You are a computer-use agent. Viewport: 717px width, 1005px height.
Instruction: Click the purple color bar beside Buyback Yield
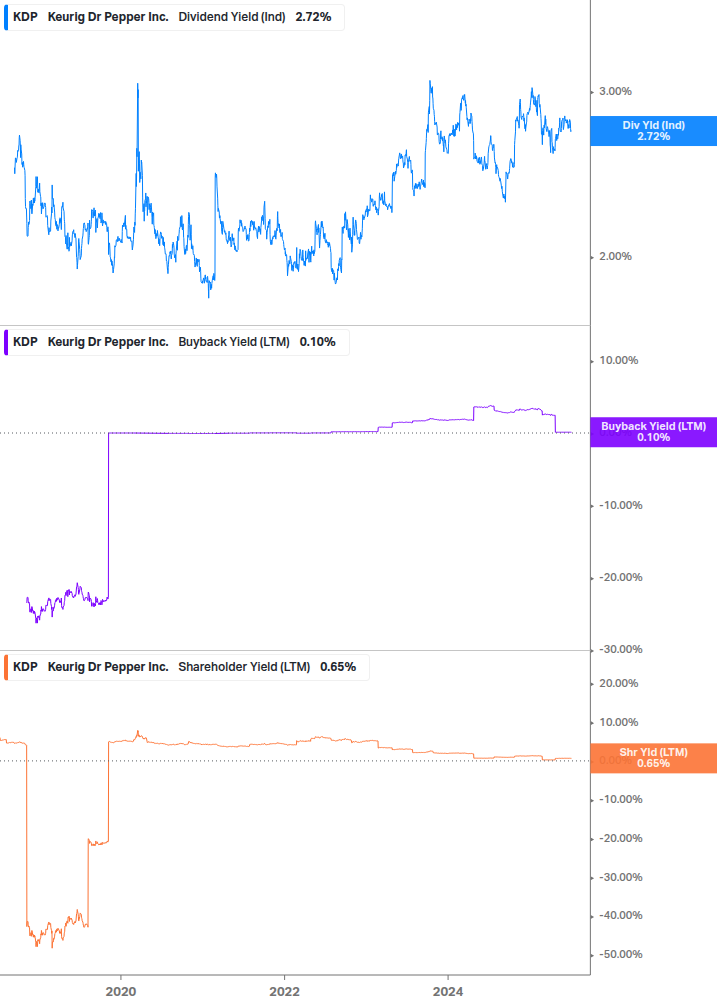(6, 342)
